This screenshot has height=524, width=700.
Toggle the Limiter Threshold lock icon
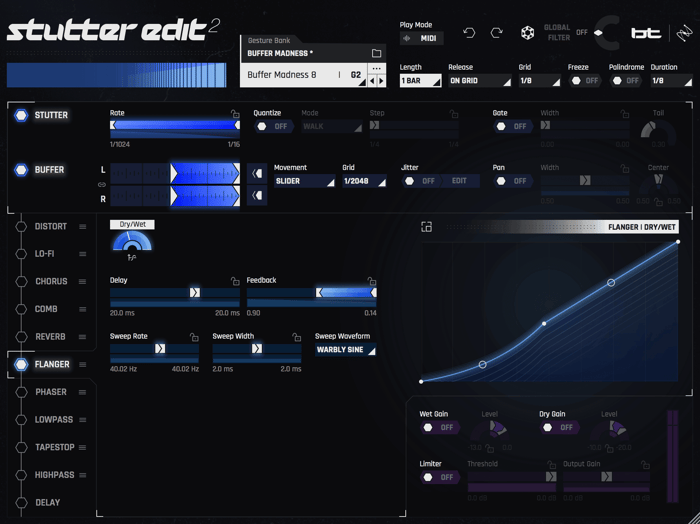(552, 465)
